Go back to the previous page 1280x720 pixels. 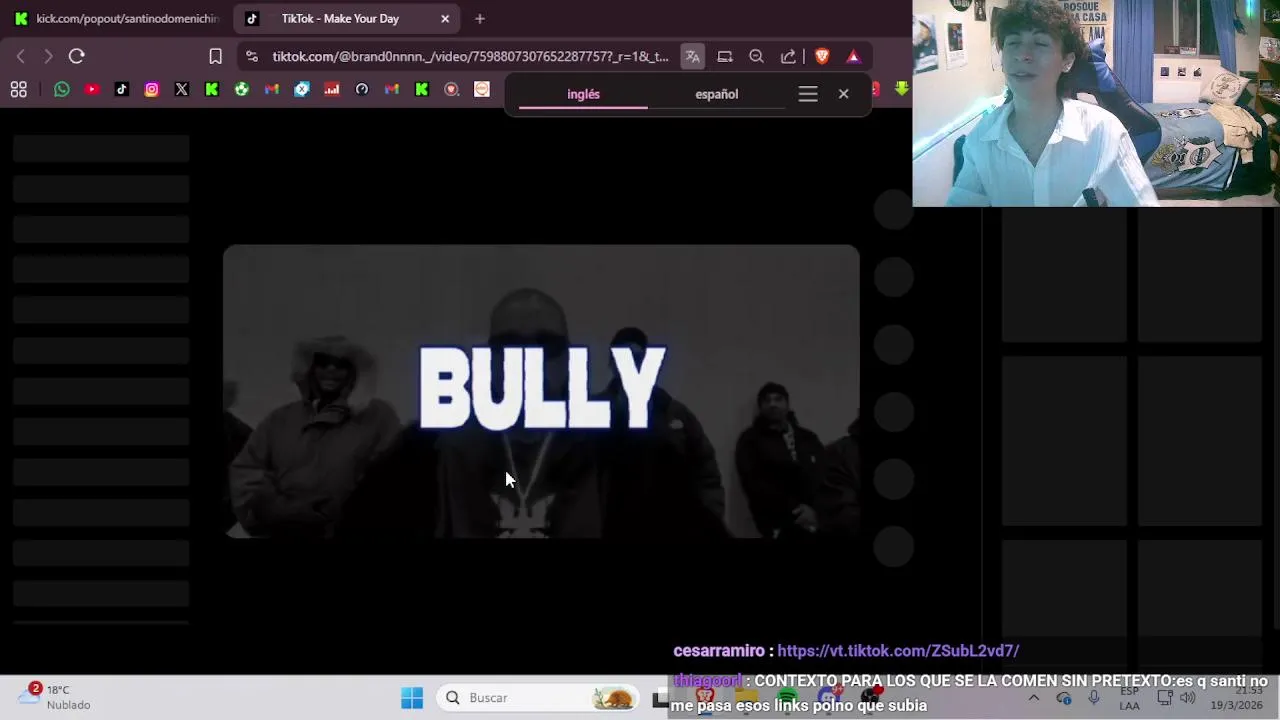21,56
